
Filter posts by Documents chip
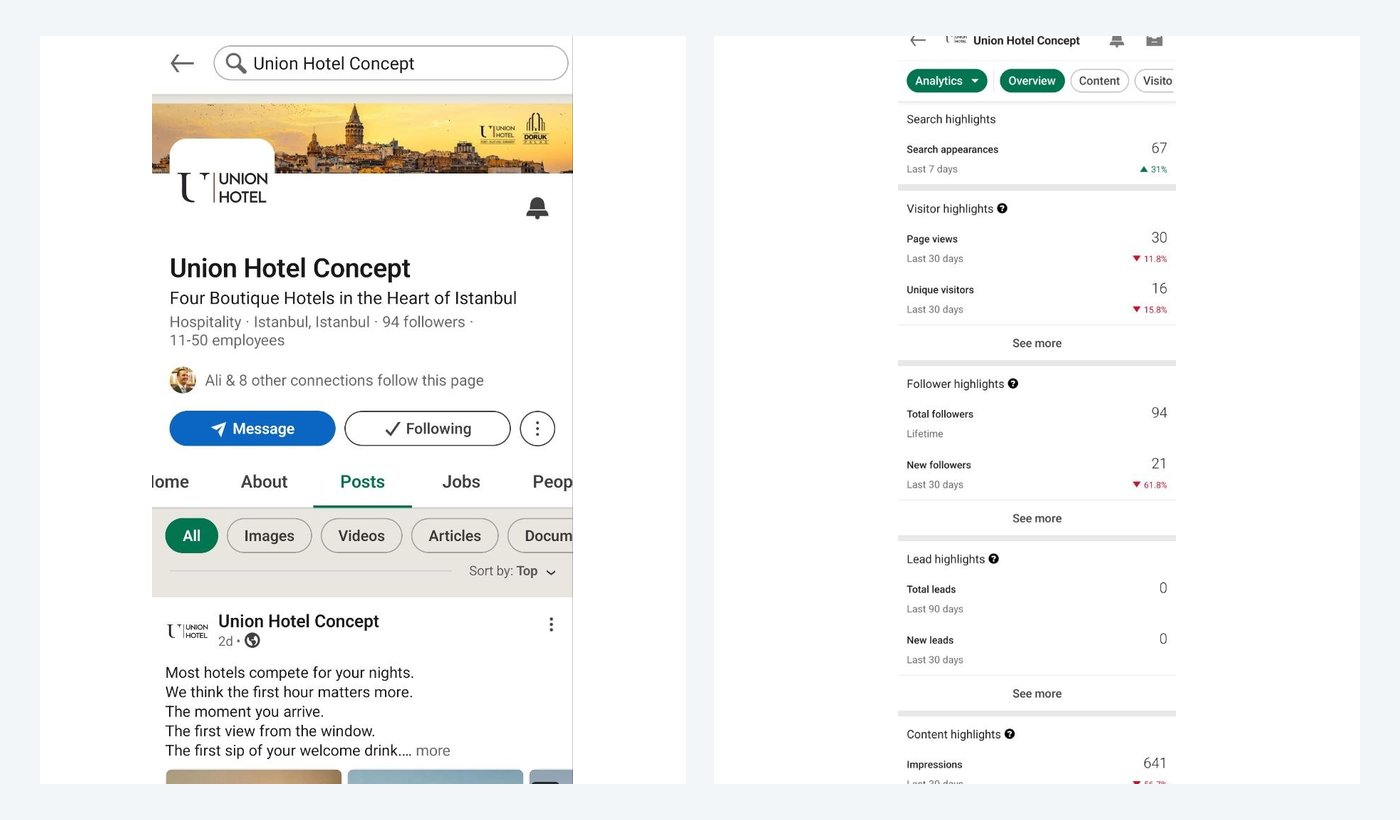[x=540, y=536]
